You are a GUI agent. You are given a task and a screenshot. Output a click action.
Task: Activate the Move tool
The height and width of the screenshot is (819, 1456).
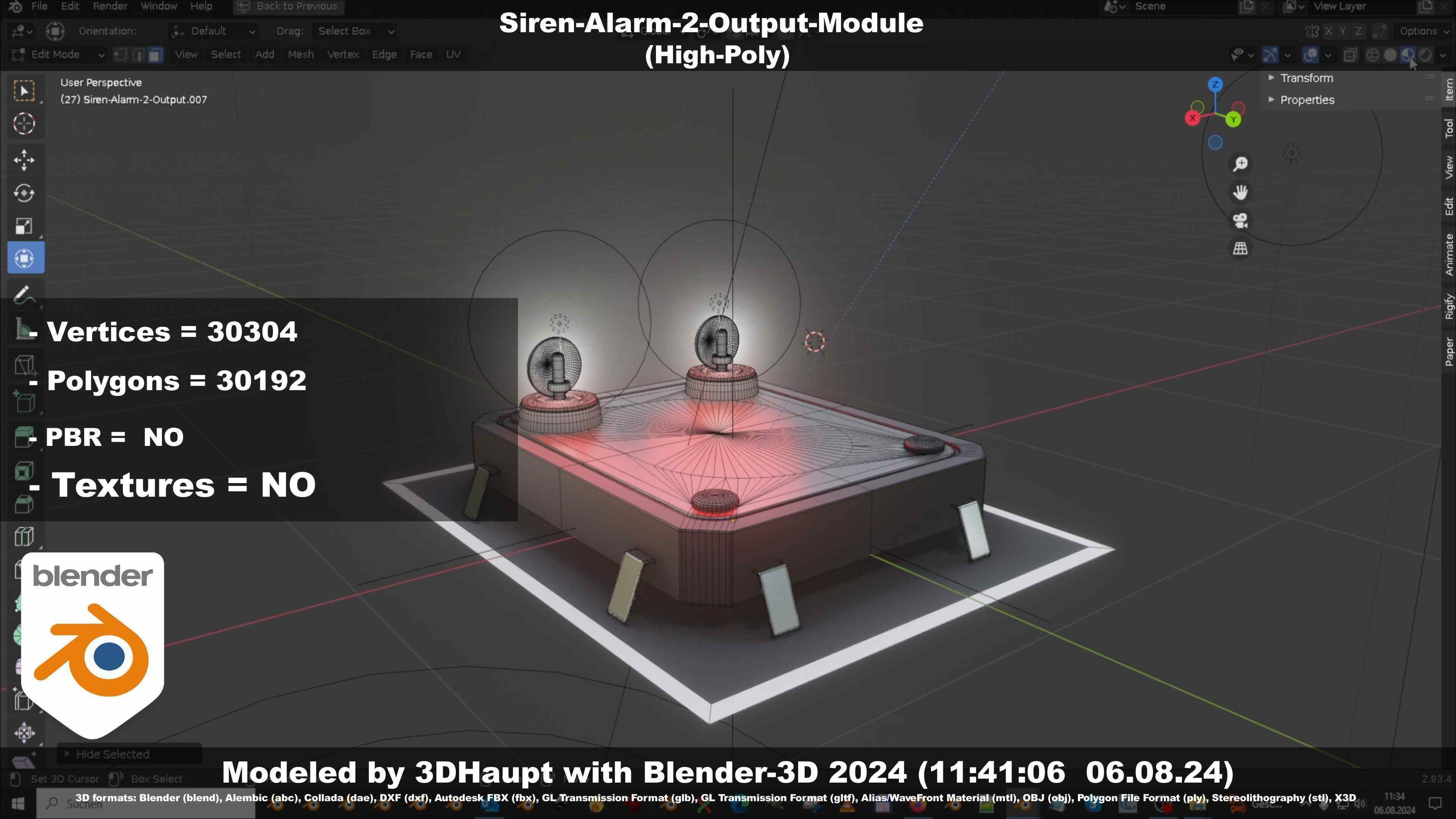coord(24,160)
